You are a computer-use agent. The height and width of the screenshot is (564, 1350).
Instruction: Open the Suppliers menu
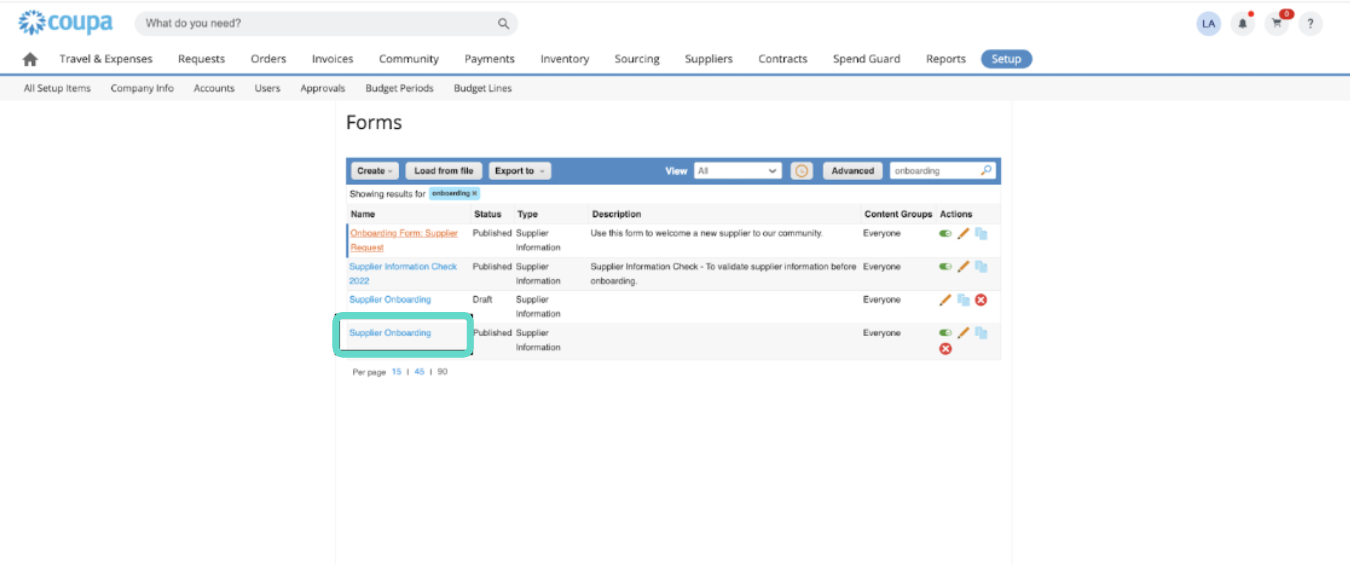click(708, 59)
